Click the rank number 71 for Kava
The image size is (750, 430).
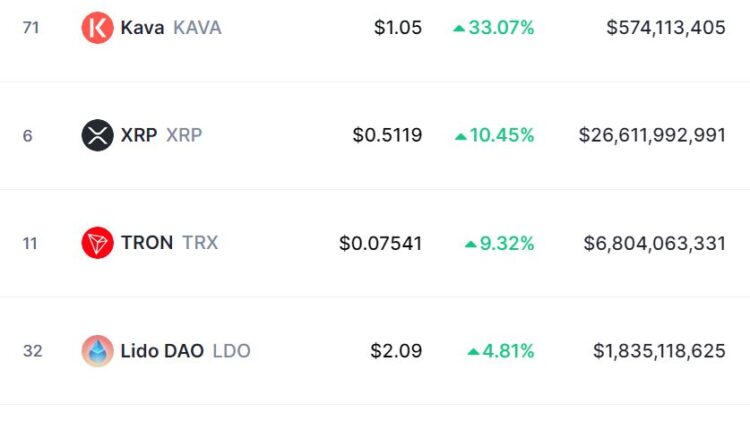point(31,28)
